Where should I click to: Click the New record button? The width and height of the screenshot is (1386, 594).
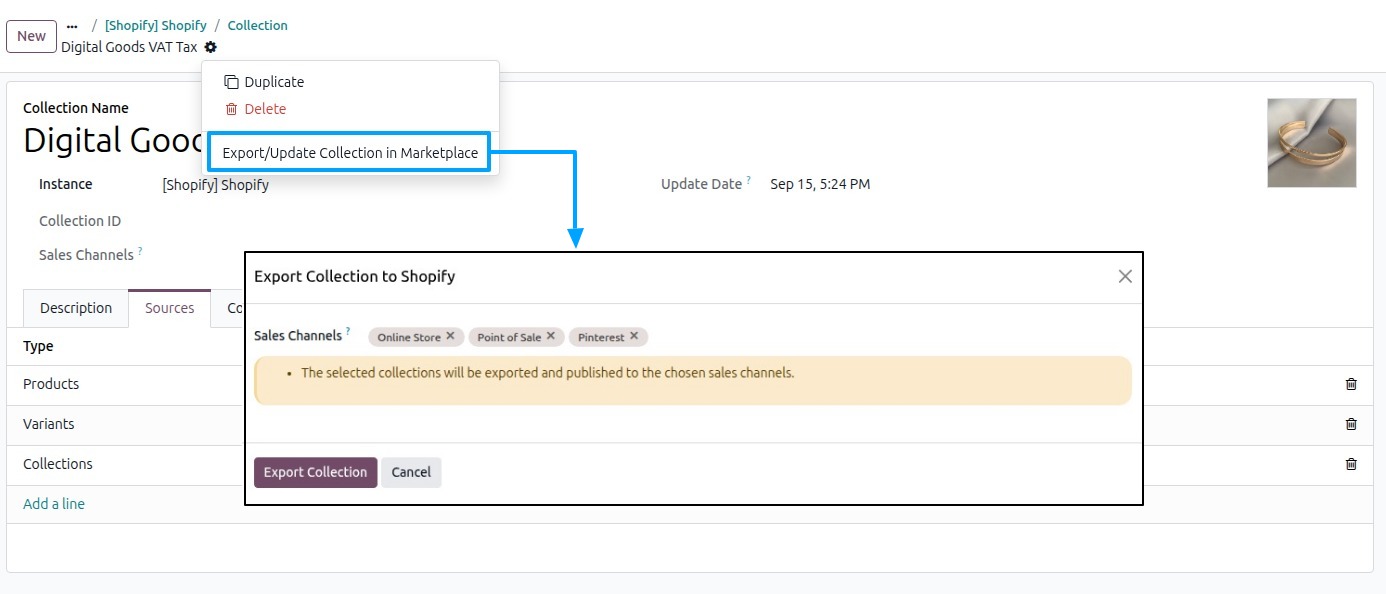pyautogui.click(x=31, y=36)
